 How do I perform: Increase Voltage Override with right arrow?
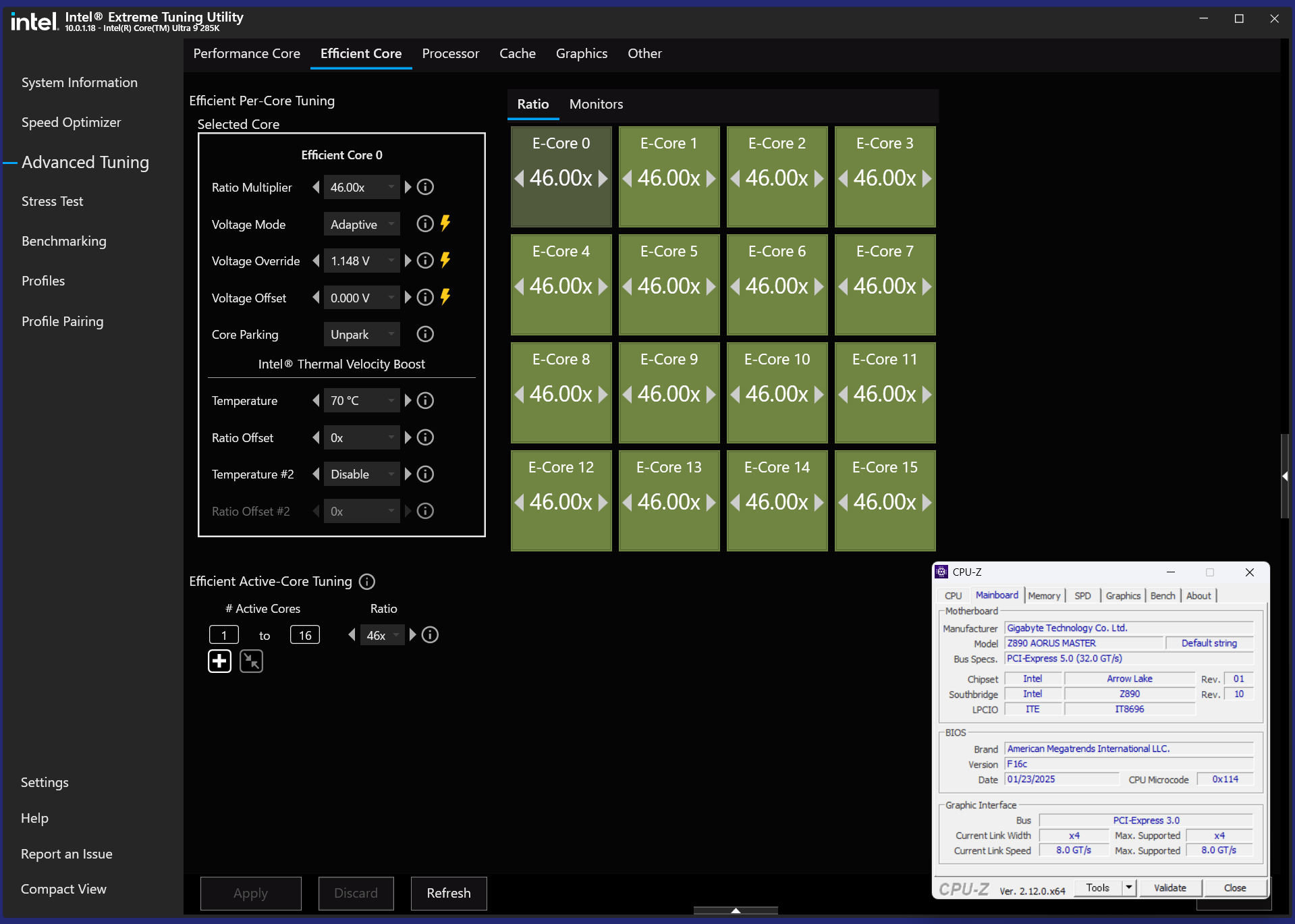(408, 261)
